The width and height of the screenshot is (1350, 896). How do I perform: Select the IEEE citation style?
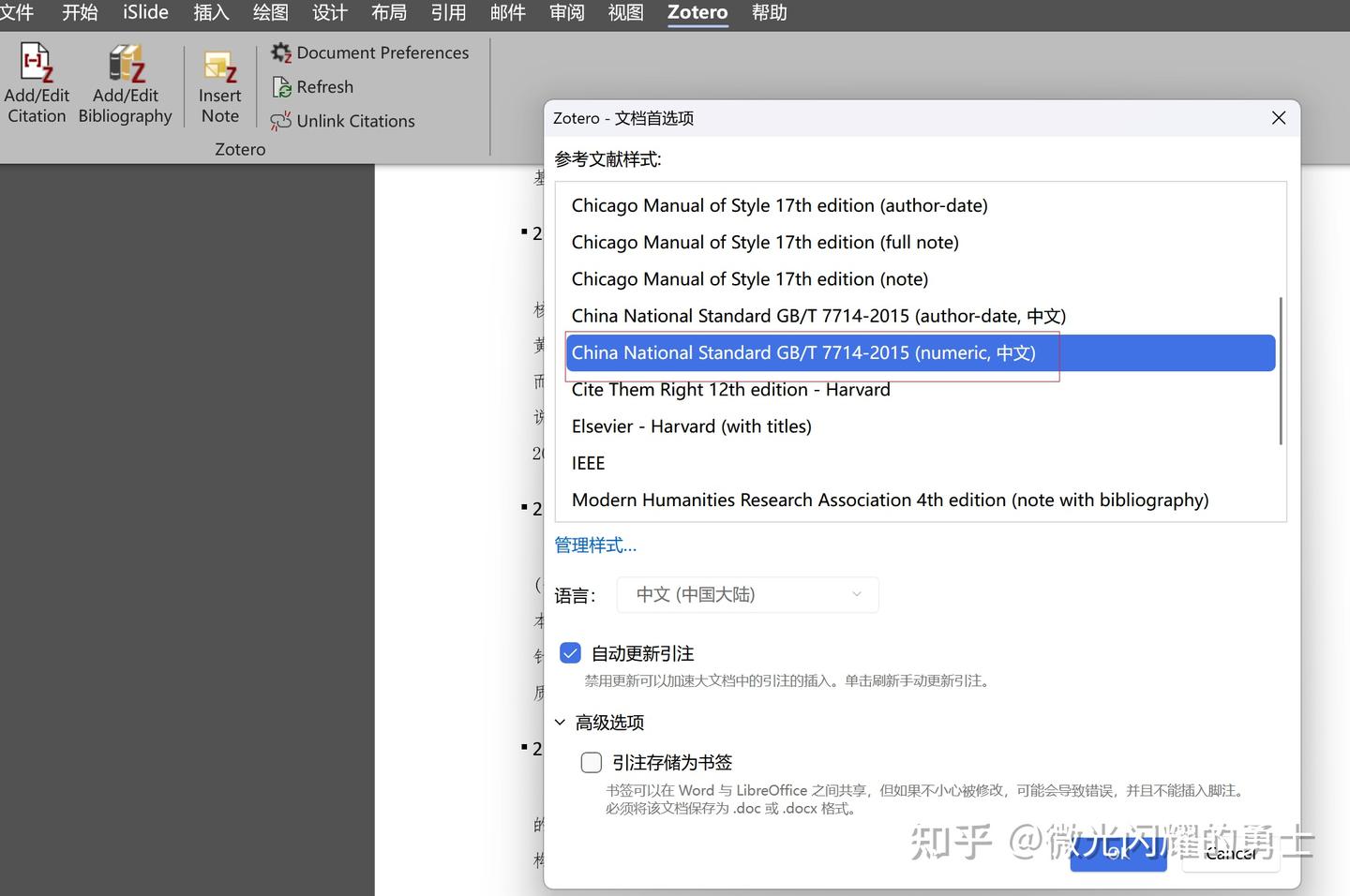(x=921, y=463)
